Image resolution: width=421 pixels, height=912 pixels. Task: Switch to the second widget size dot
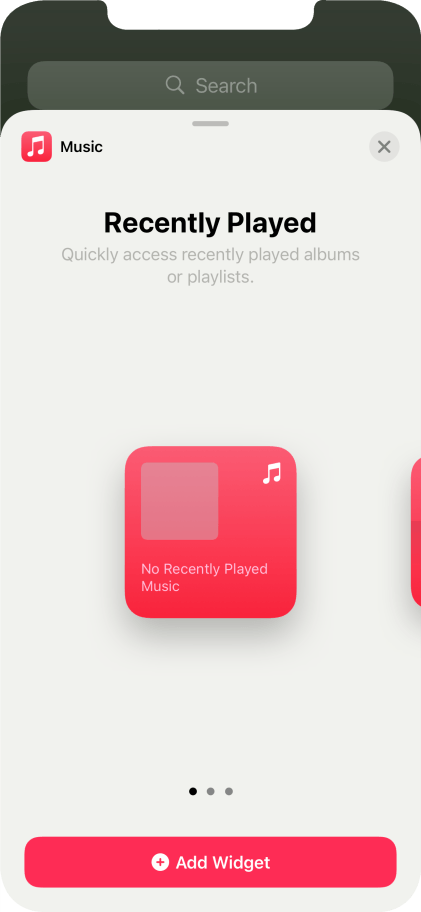tap(210, 791)
